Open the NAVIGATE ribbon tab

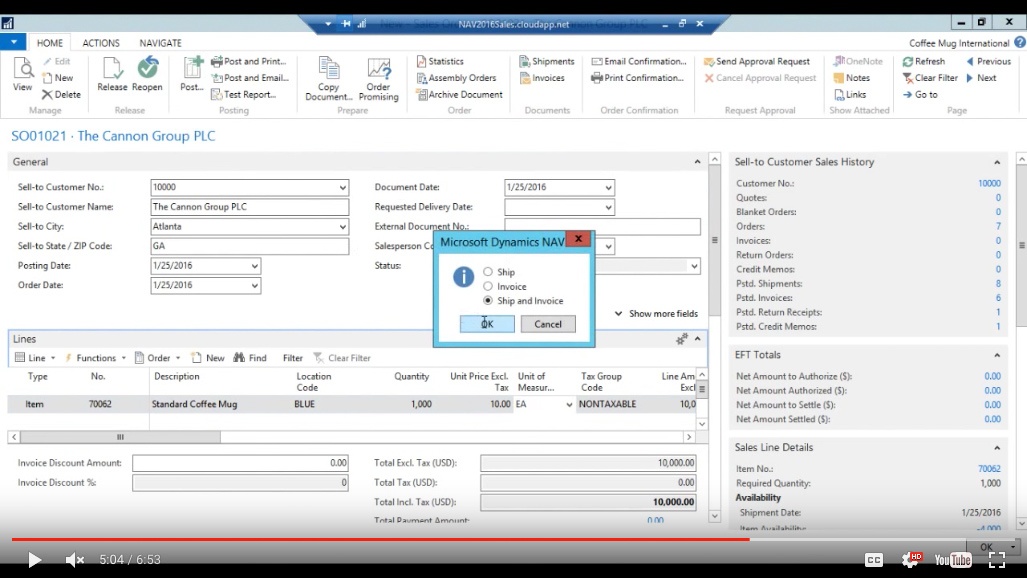click(160, 43)
